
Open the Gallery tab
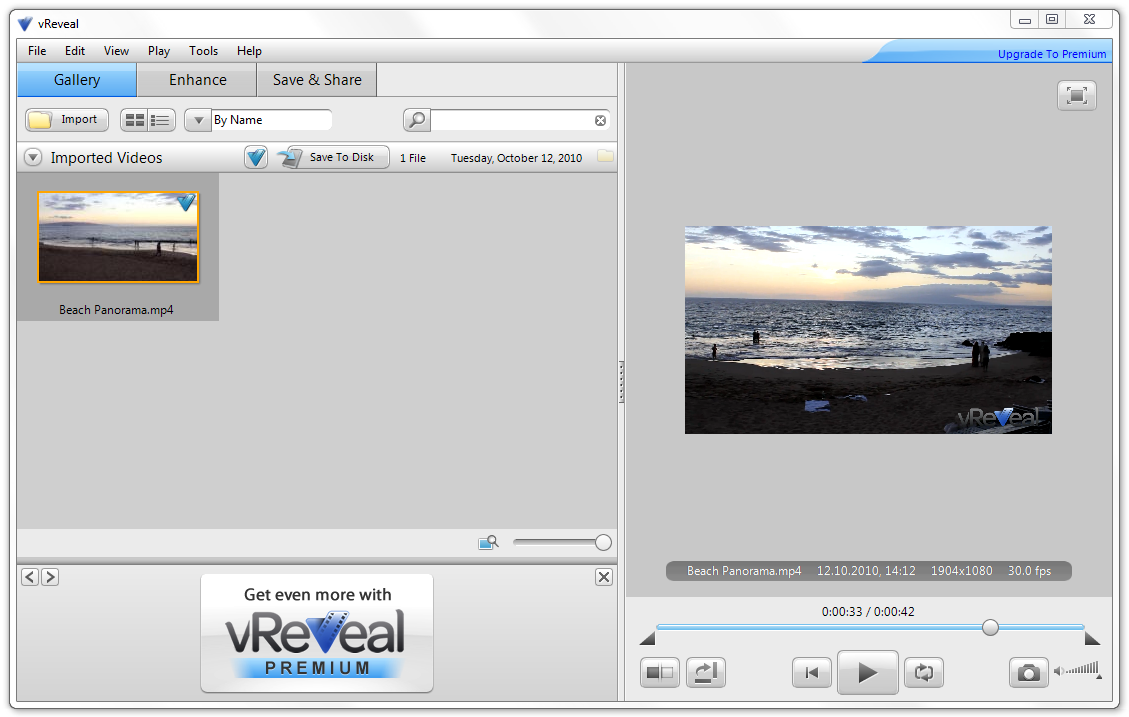point(77,80)
